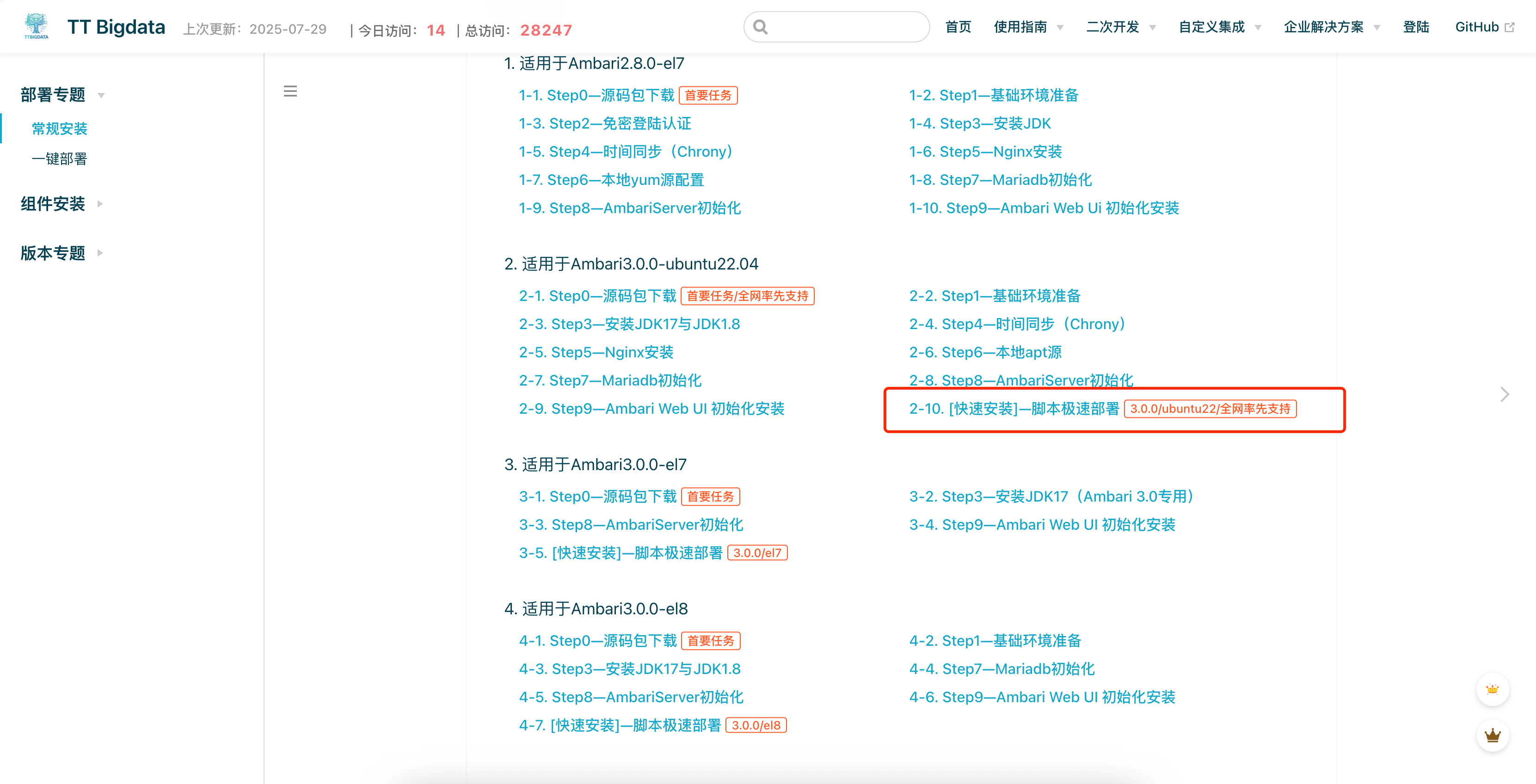This screenshot has height=784, width=1536.
Task: Open 1-10. Step9—Ambari Web Ui 初始化安装 link
Action: click(1044, 208)
